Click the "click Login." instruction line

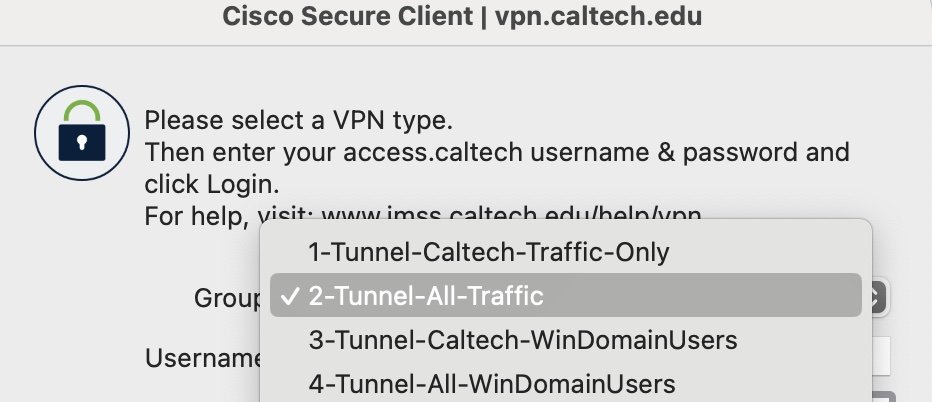click(213, 184)
